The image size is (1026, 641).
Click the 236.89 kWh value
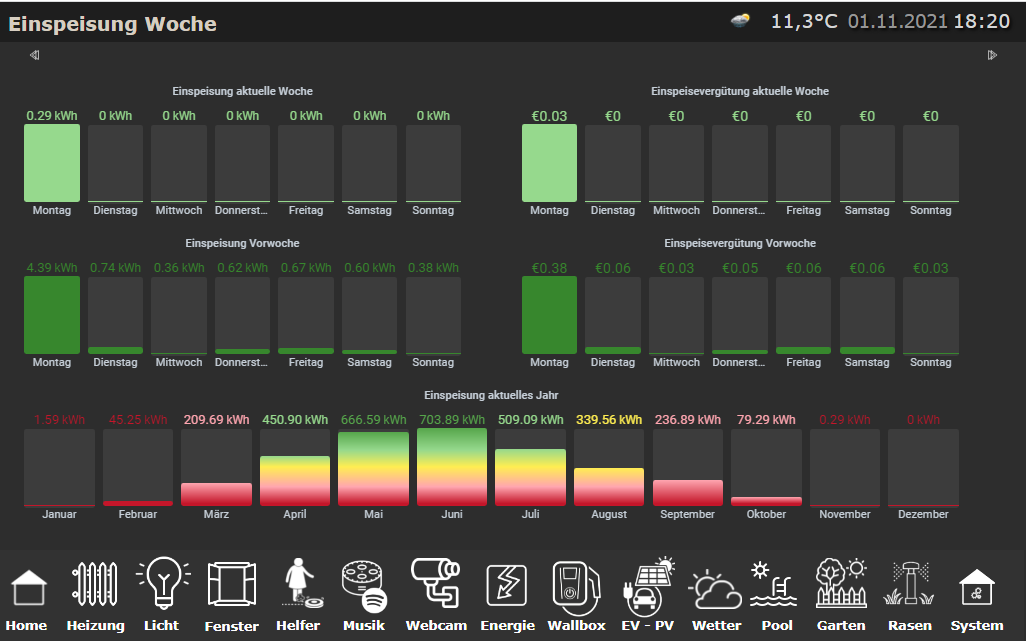point(688,420)
